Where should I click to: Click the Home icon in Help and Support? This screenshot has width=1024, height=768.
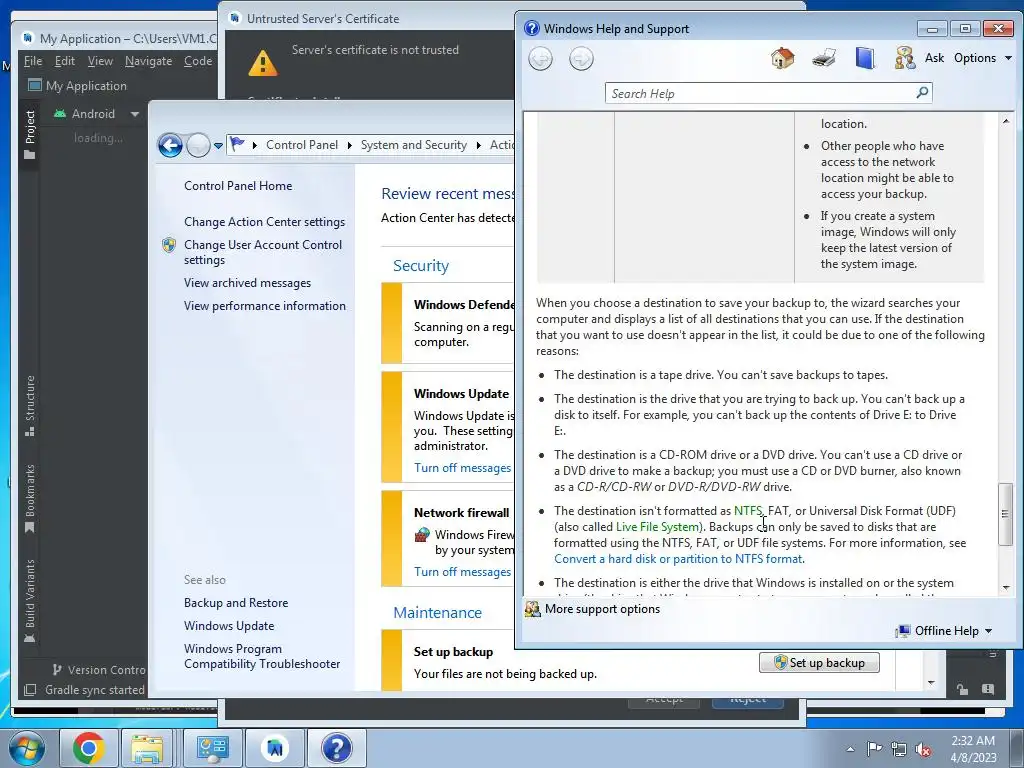coord(782,58)
